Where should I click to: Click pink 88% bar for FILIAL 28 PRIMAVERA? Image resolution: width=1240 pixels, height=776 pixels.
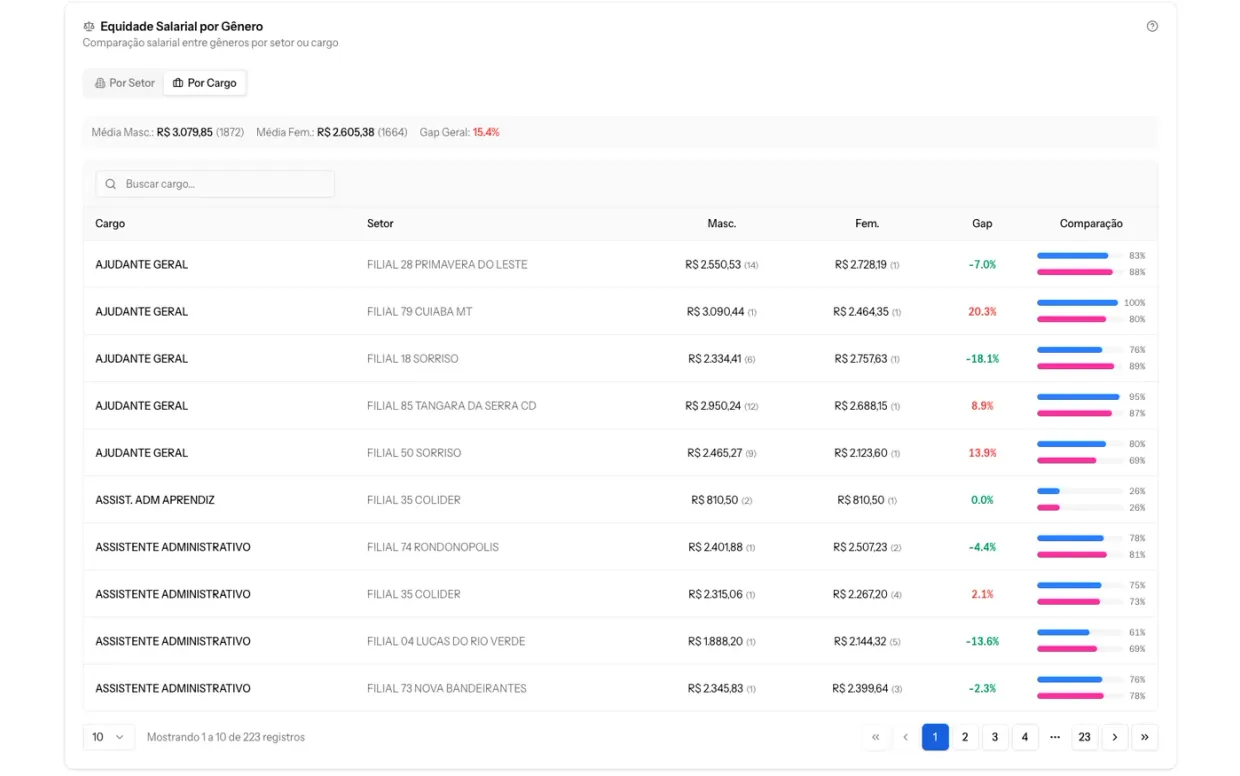(1075, 272)
